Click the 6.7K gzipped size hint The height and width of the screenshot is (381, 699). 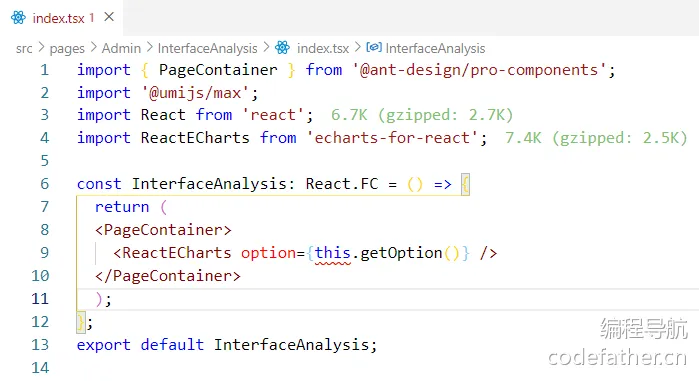tap(422, 115)
